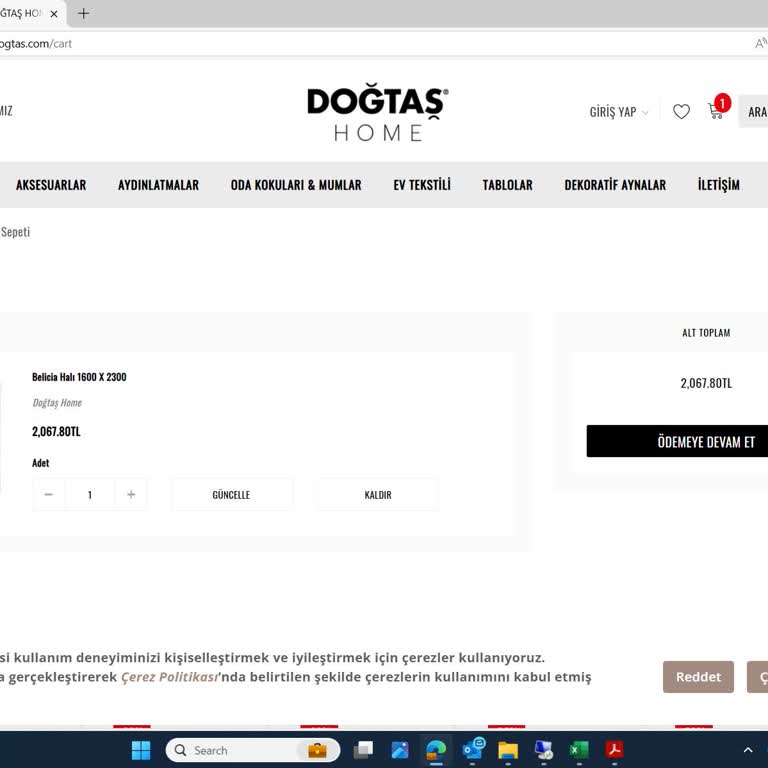This screenshot has height=768, width=768.
Task: Open Belicia Halı 1600 X 2300 product
Action: click(79, 377)
